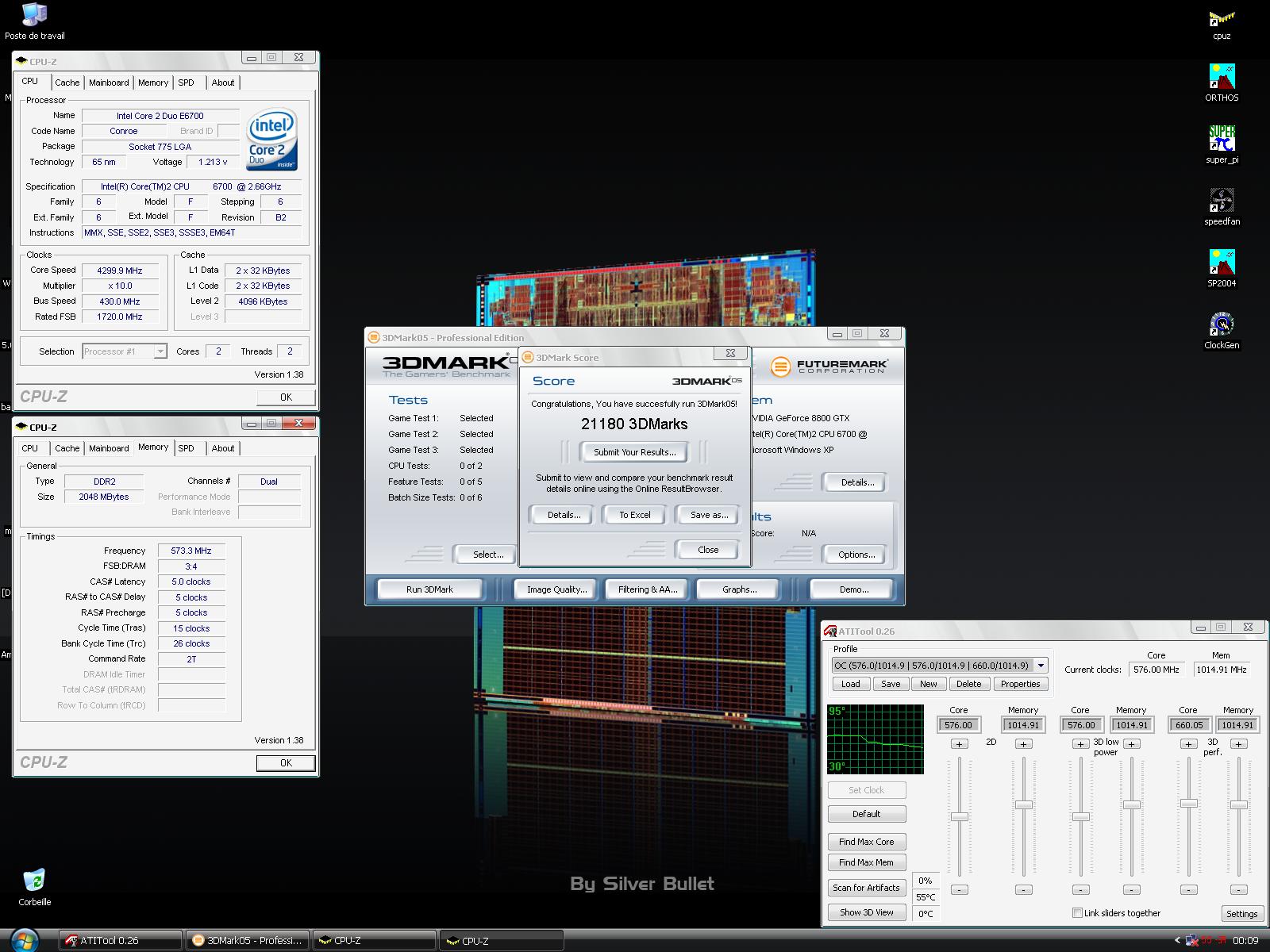Click Show 3D View button
This screenshot has width=1270, height=952.
pyautogui.click(x=867, y=912)
